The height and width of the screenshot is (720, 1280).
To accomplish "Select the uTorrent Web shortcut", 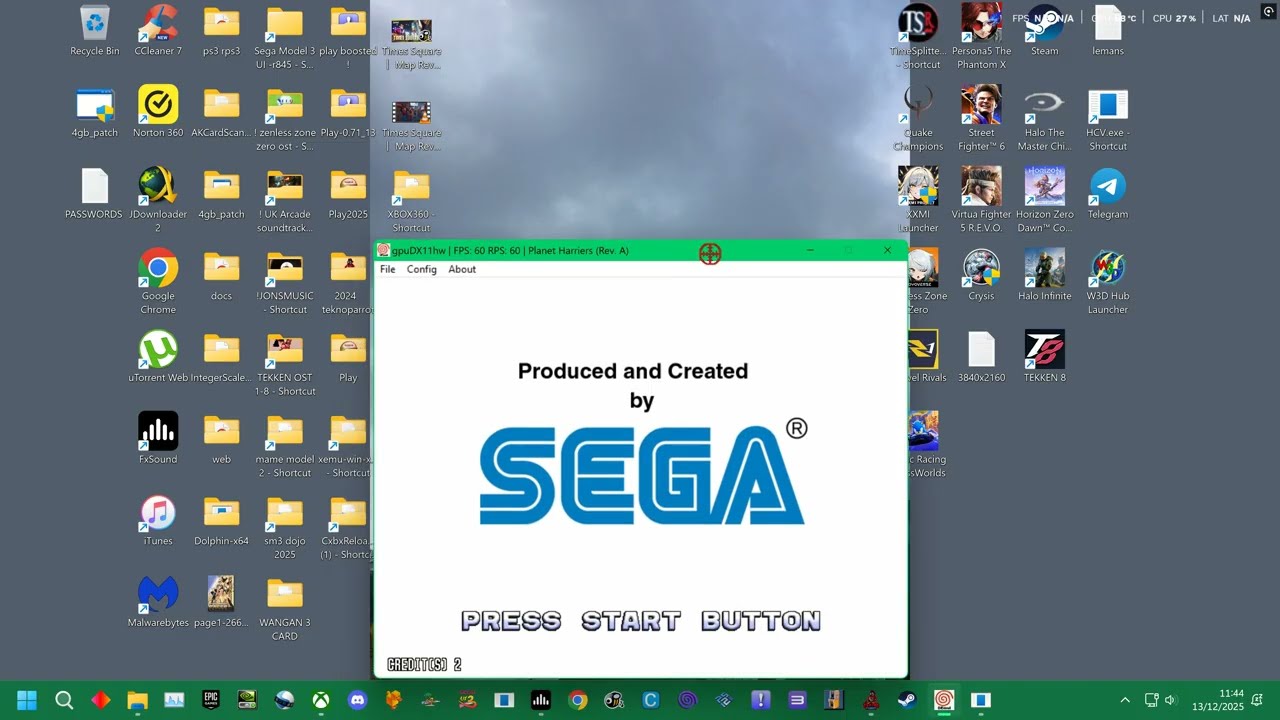I will [158, 357].
